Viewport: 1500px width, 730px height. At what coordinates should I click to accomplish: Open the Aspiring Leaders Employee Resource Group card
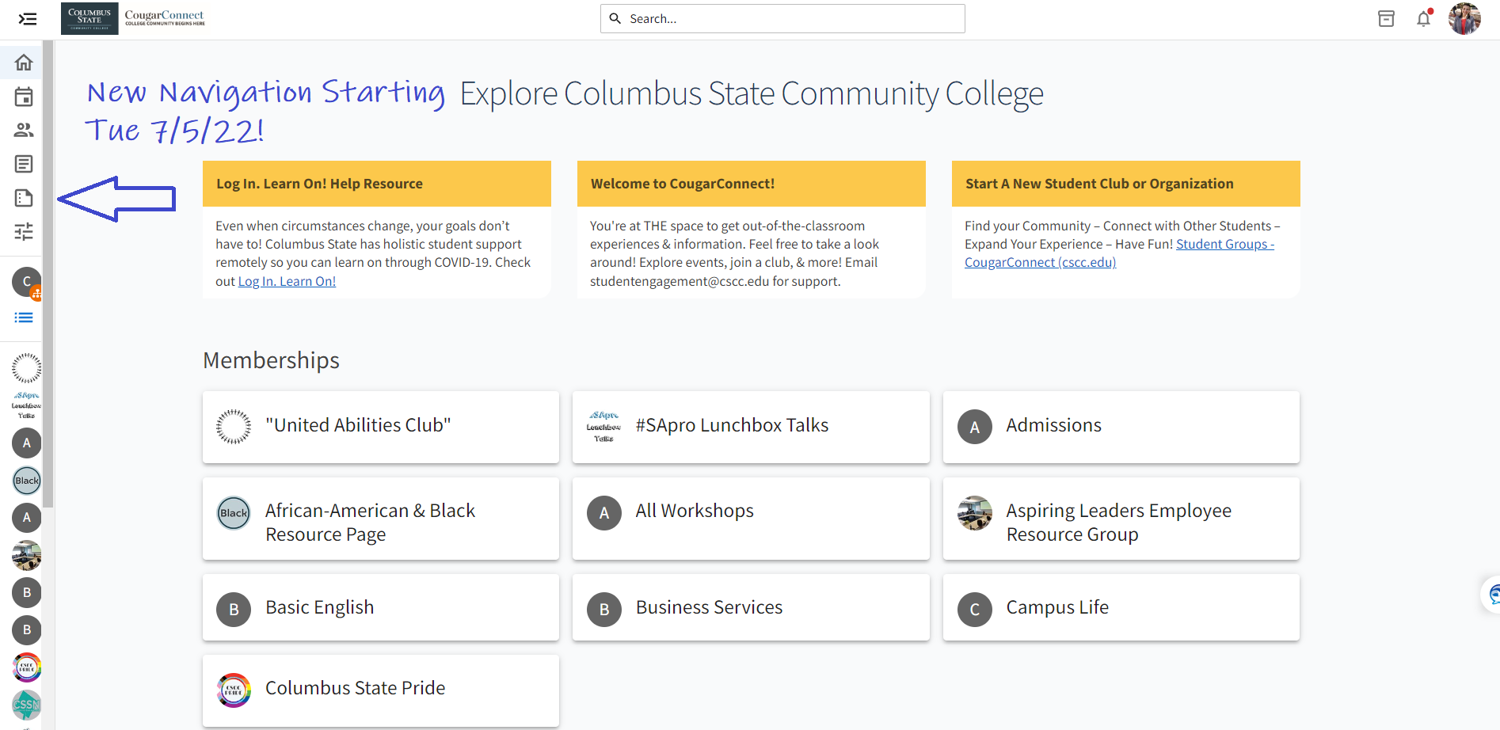[x=1121, y=519]
